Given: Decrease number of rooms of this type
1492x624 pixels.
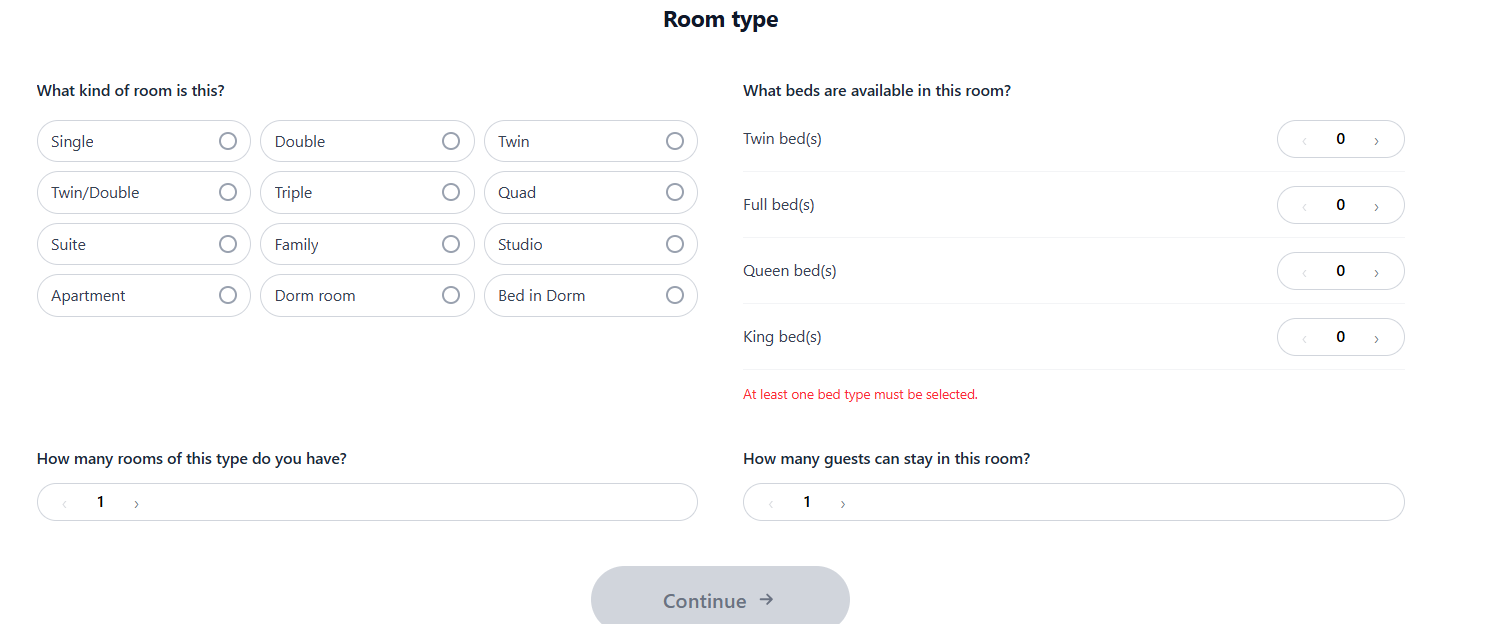Looking at the screenshot, I should click(64, 503).
